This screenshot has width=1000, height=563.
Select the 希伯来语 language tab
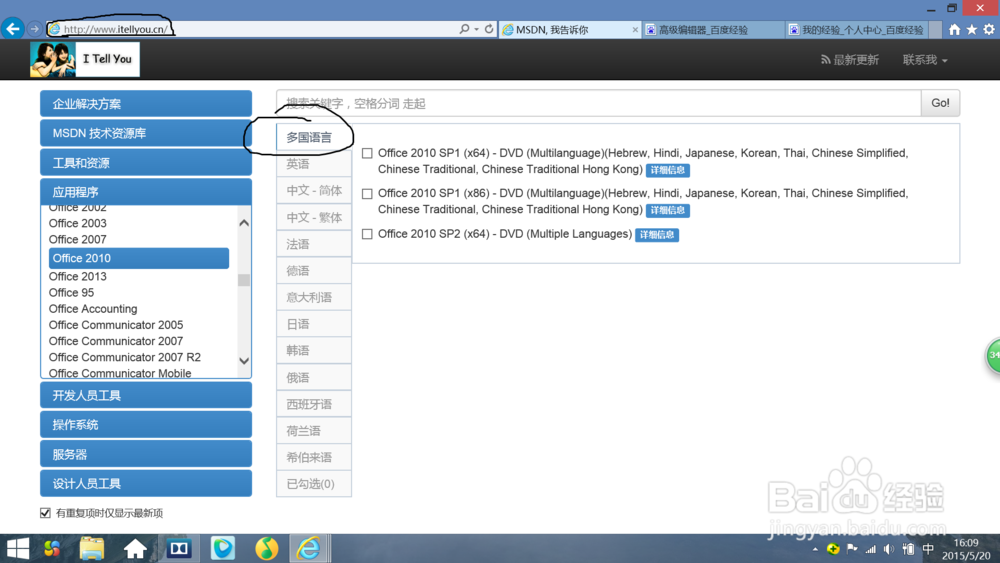(x=314, y=457)
